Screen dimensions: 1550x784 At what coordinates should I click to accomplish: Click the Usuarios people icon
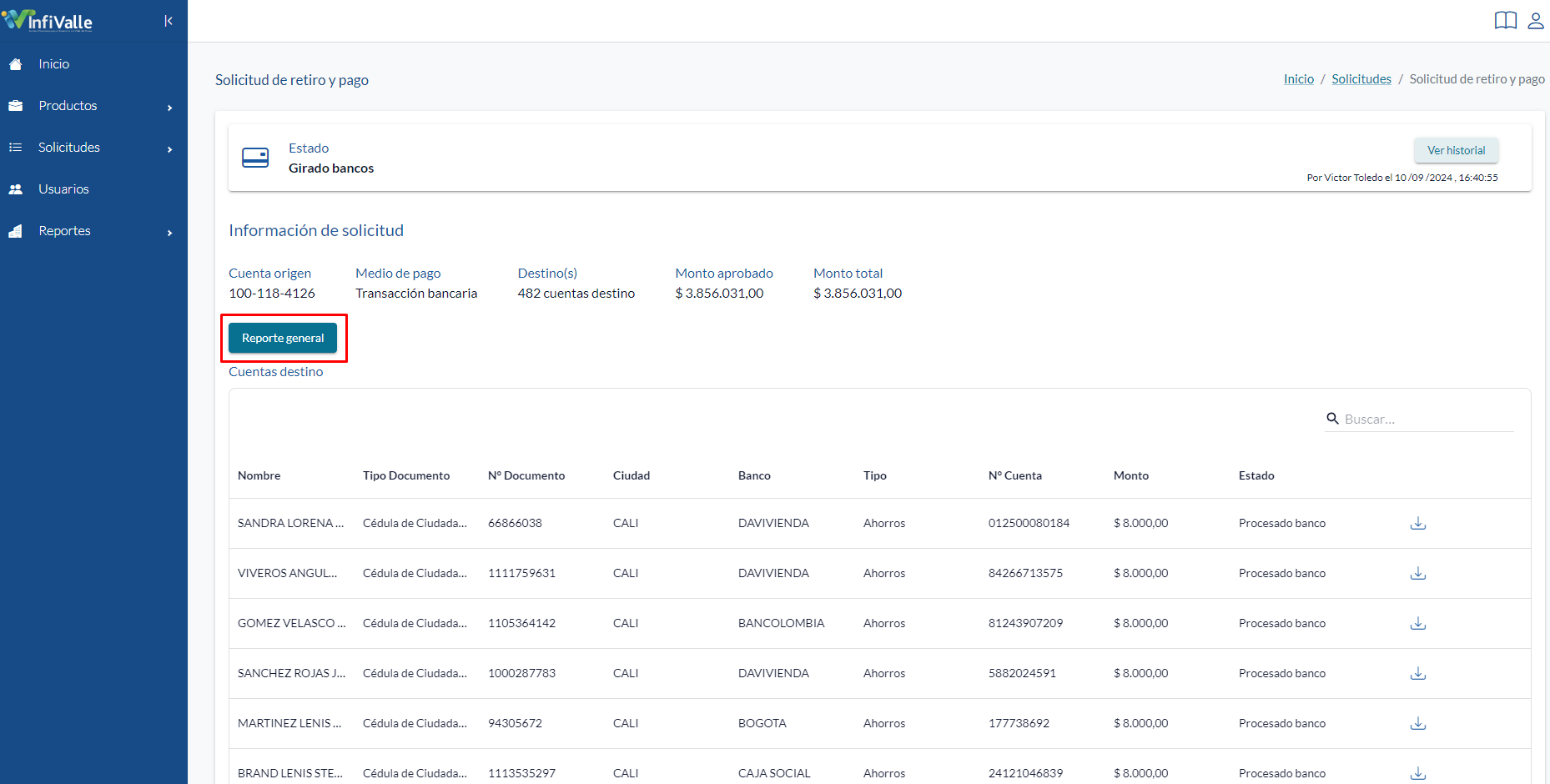15,189
